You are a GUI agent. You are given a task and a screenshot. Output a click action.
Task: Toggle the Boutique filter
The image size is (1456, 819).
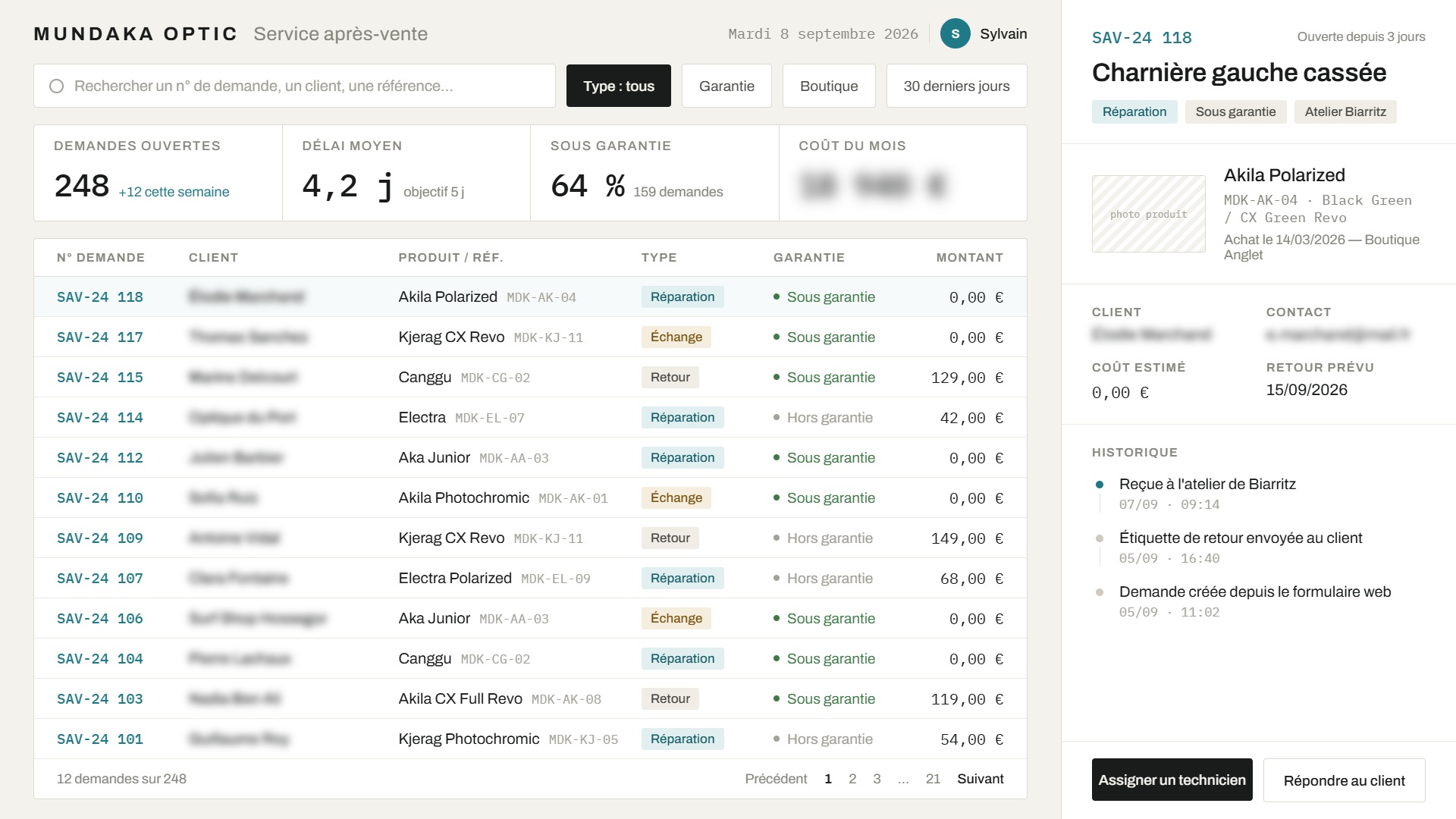click(829, 86)
